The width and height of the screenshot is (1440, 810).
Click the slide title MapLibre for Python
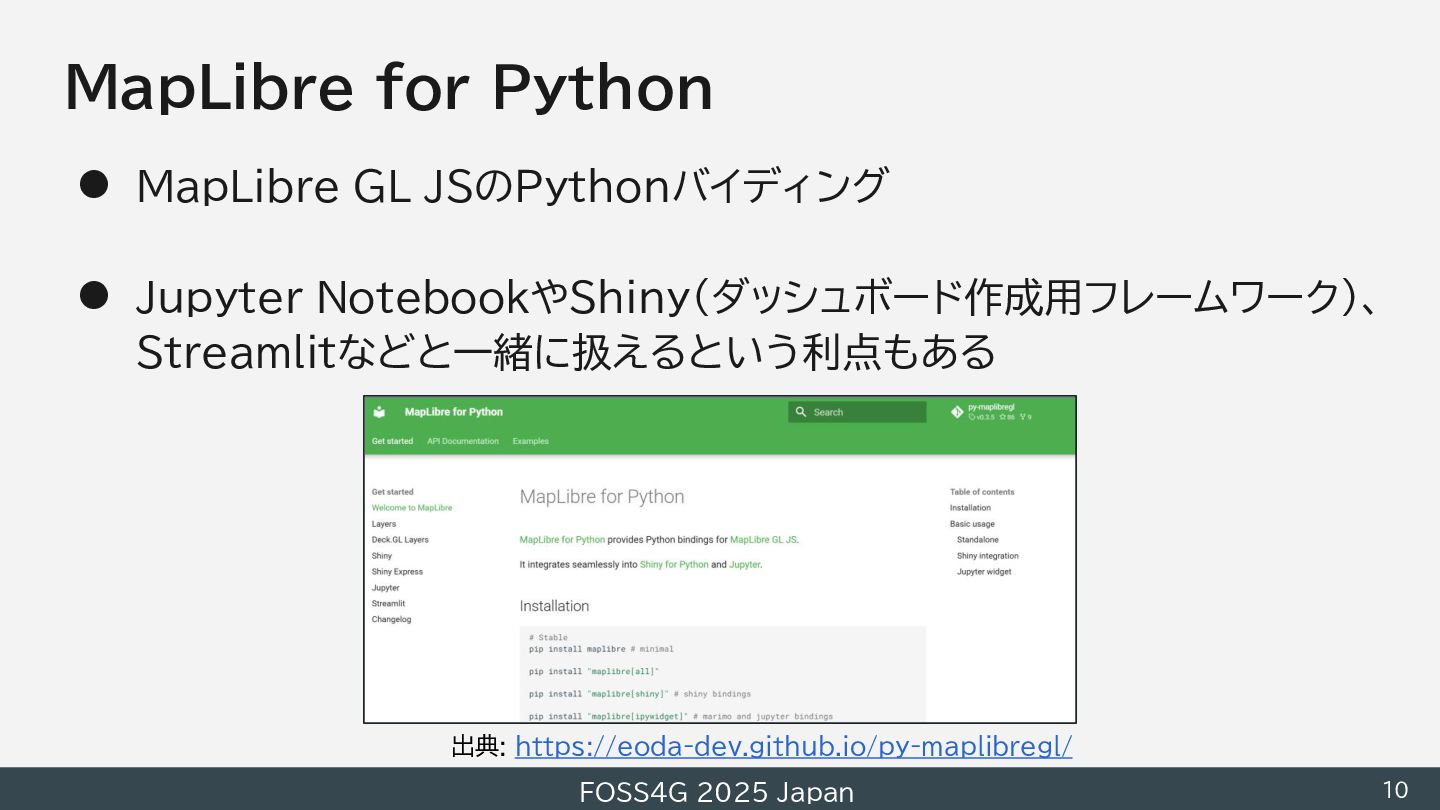(389, 88)
